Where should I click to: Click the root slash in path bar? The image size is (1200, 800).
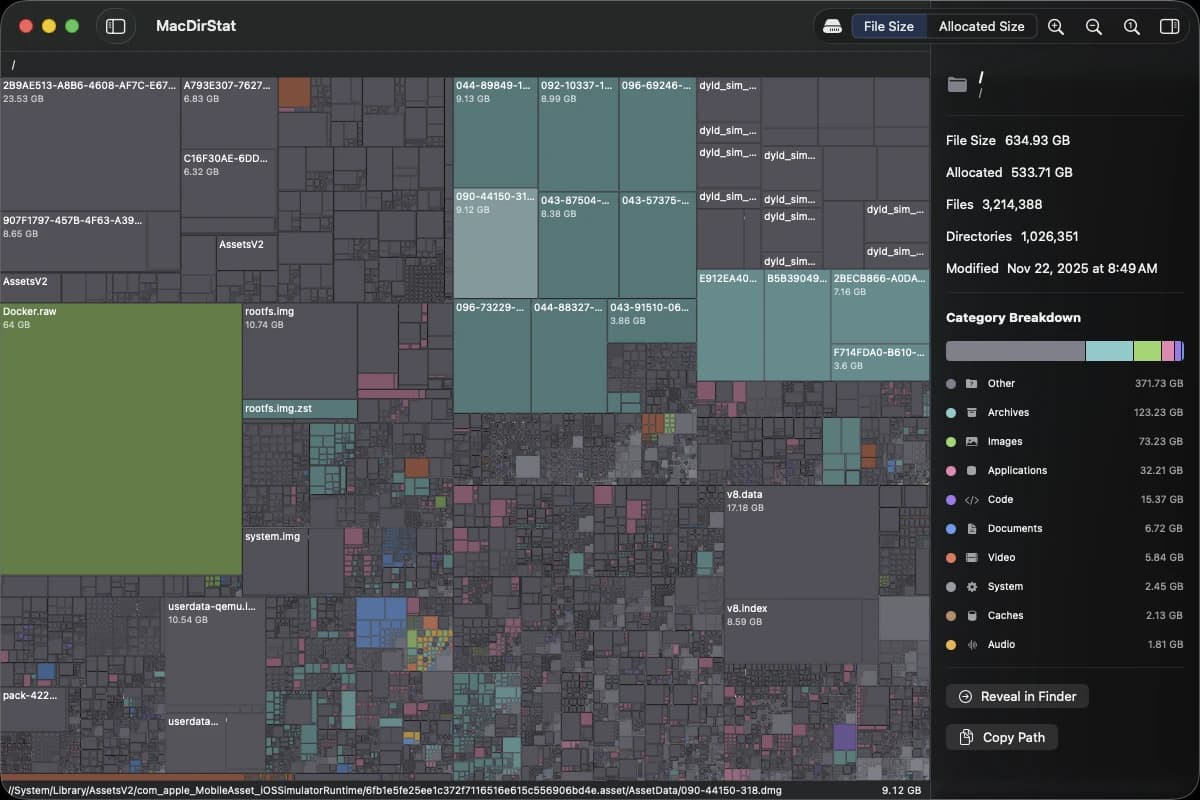(13, 65)
